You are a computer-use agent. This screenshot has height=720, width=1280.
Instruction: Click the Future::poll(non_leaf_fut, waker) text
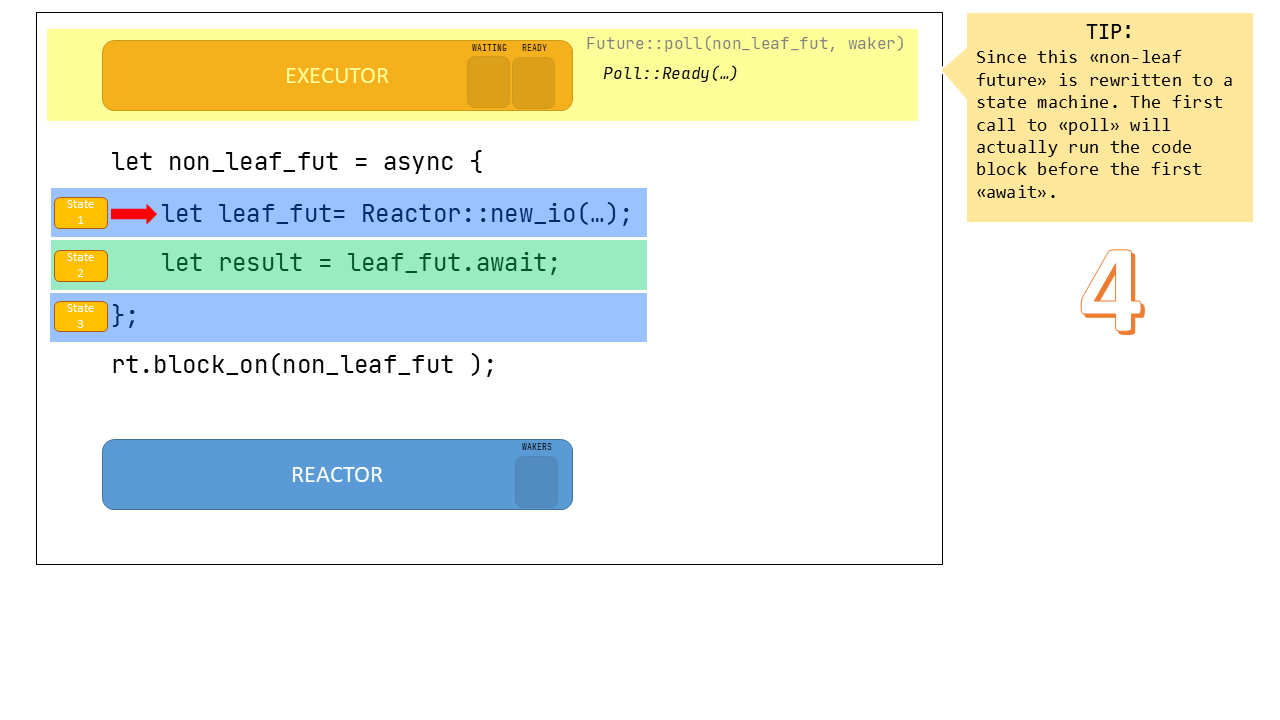coord(745,43)
